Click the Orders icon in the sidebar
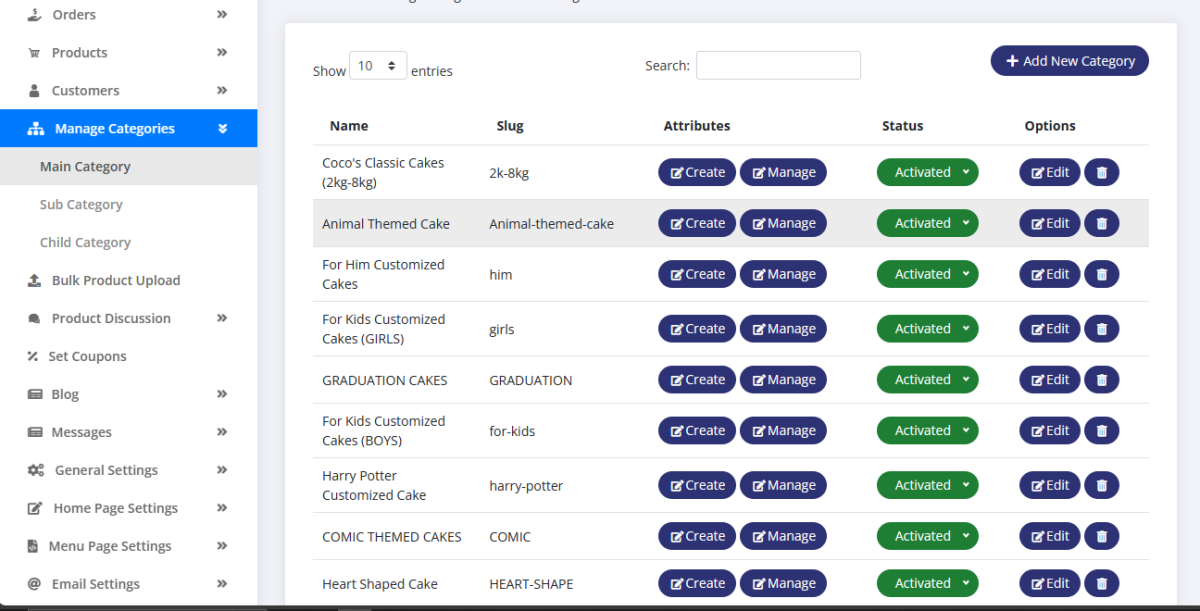This screenshot has height=611, width=1200. point(35,15)
